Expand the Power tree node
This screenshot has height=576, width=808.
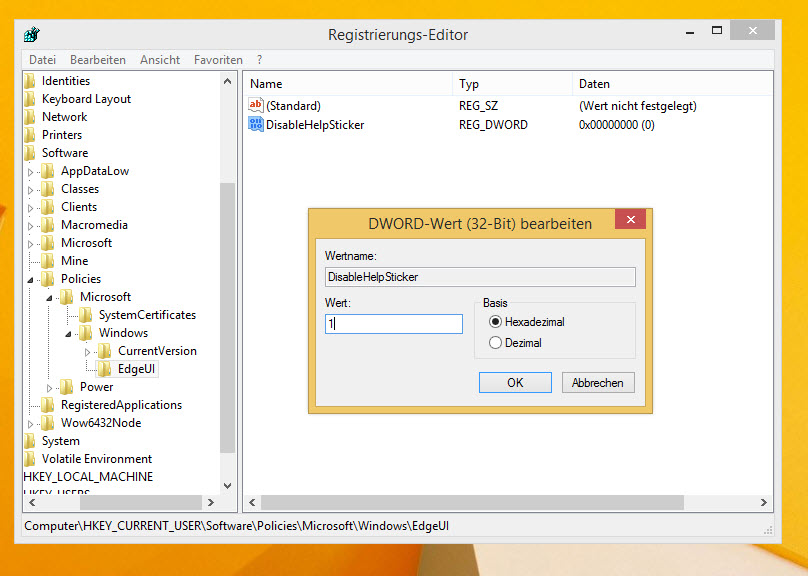coord(49,388)
